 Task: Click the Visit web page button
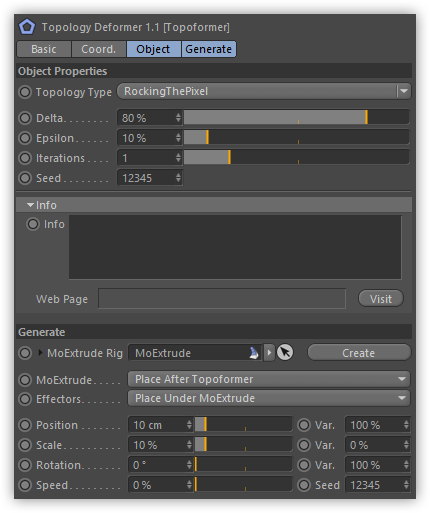pyautogui.click(x=381, y=299)
